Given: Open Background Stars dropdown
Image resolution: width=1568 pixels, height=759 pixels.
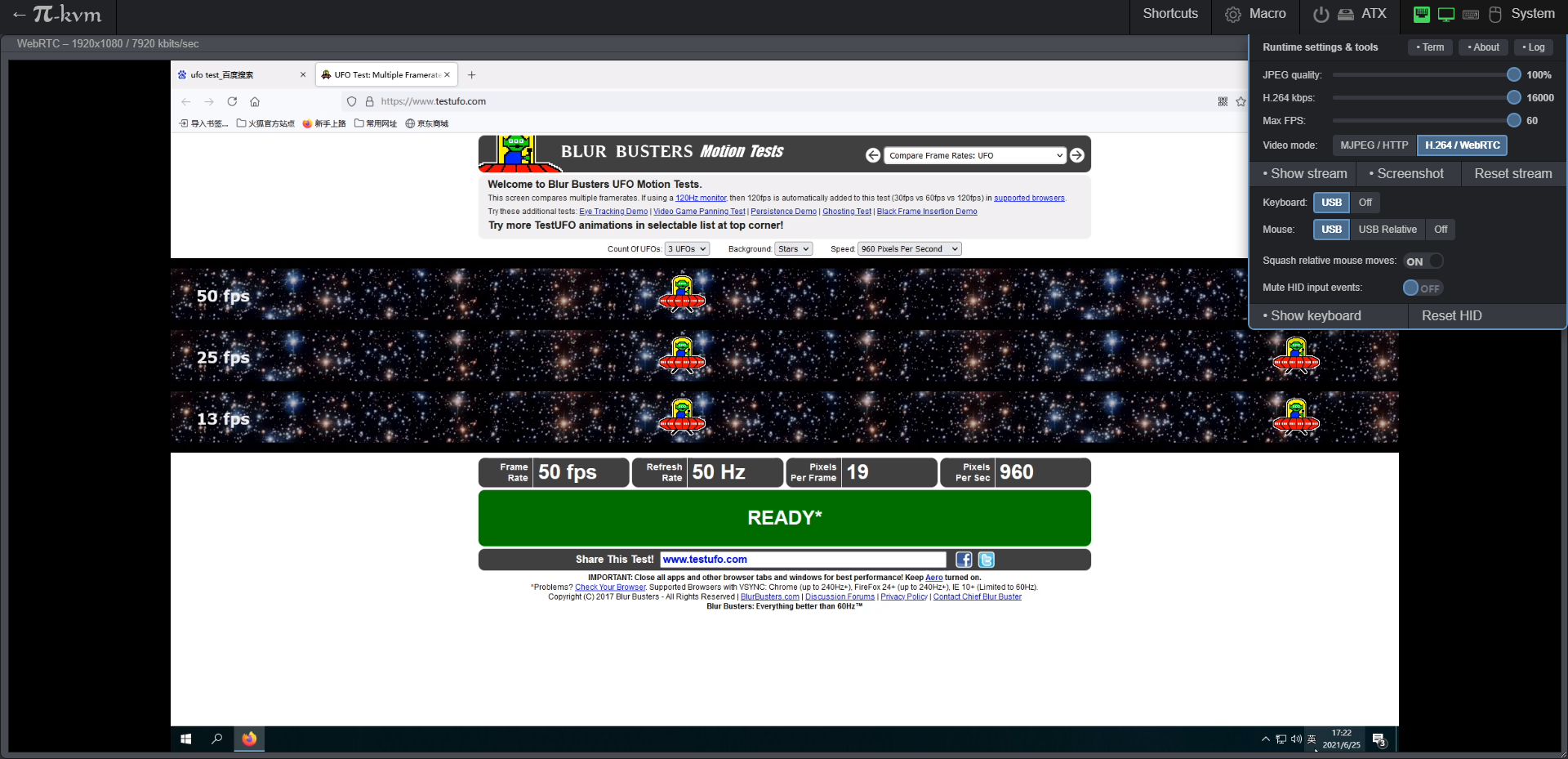Looking at the screenshot, I should coord(794,249).
